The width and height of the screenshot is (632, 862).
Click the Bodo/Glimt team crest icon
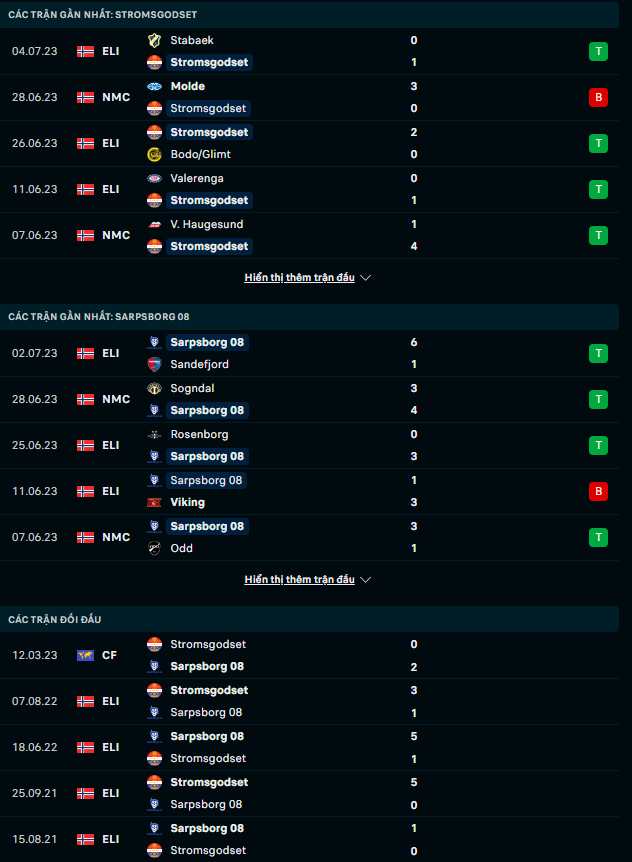[x=154, y=154]
